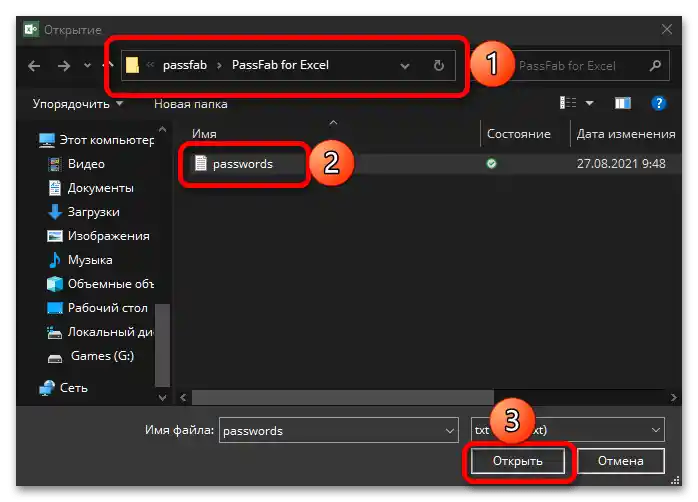The width and height of the screenshot is (698, 502).
Task: Expand the address bar history dropdown
Action: (x=405, y=66)
